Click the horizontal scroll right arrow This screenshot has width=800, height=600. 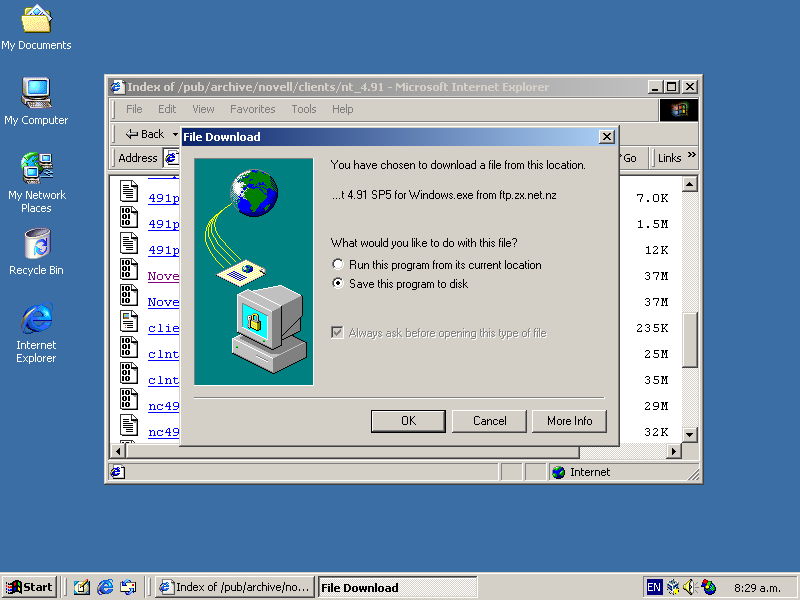click(x=674, y=451)
